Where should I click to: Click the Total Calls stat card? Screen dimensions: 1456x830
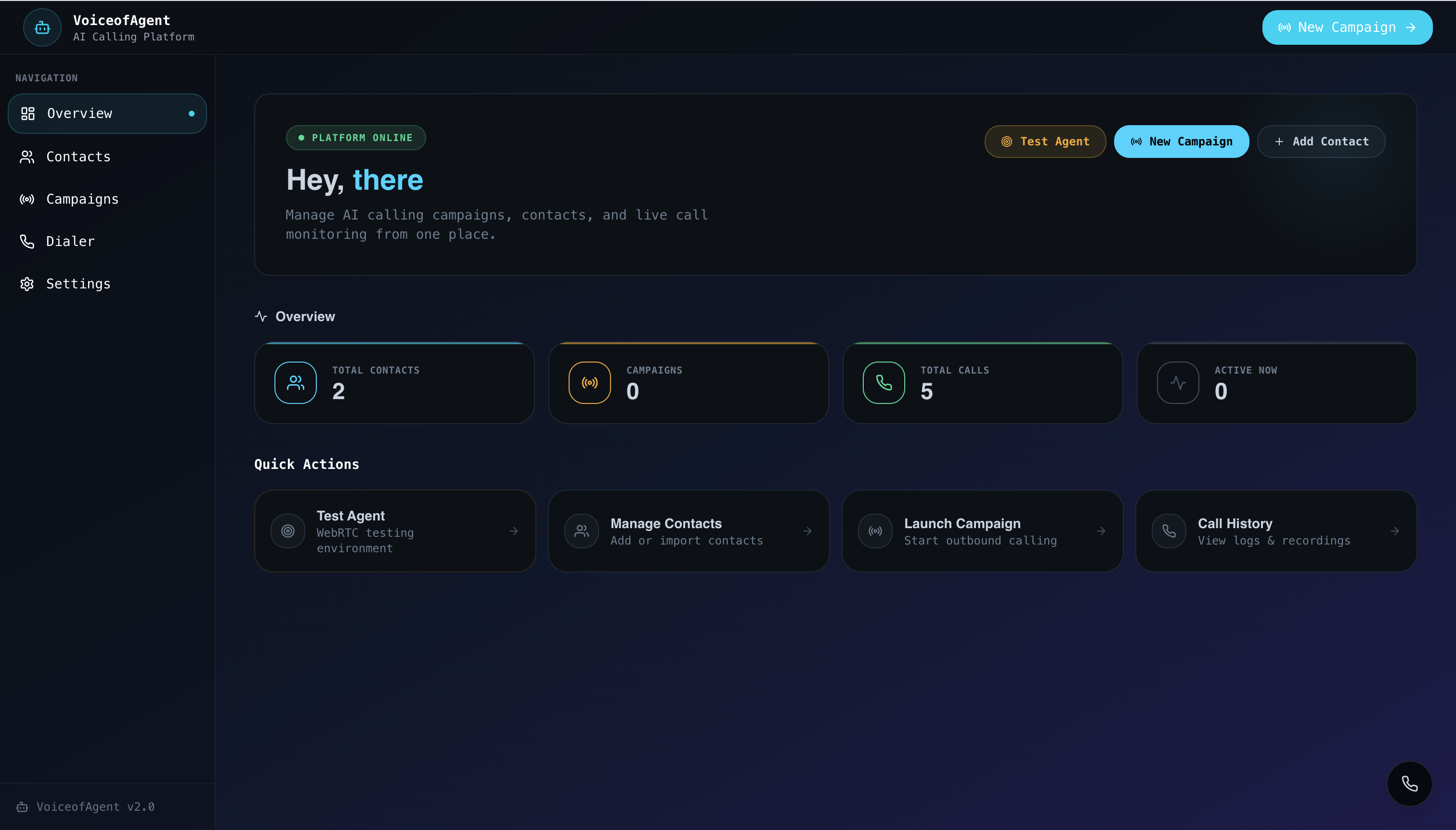click(x=982, y=383)
